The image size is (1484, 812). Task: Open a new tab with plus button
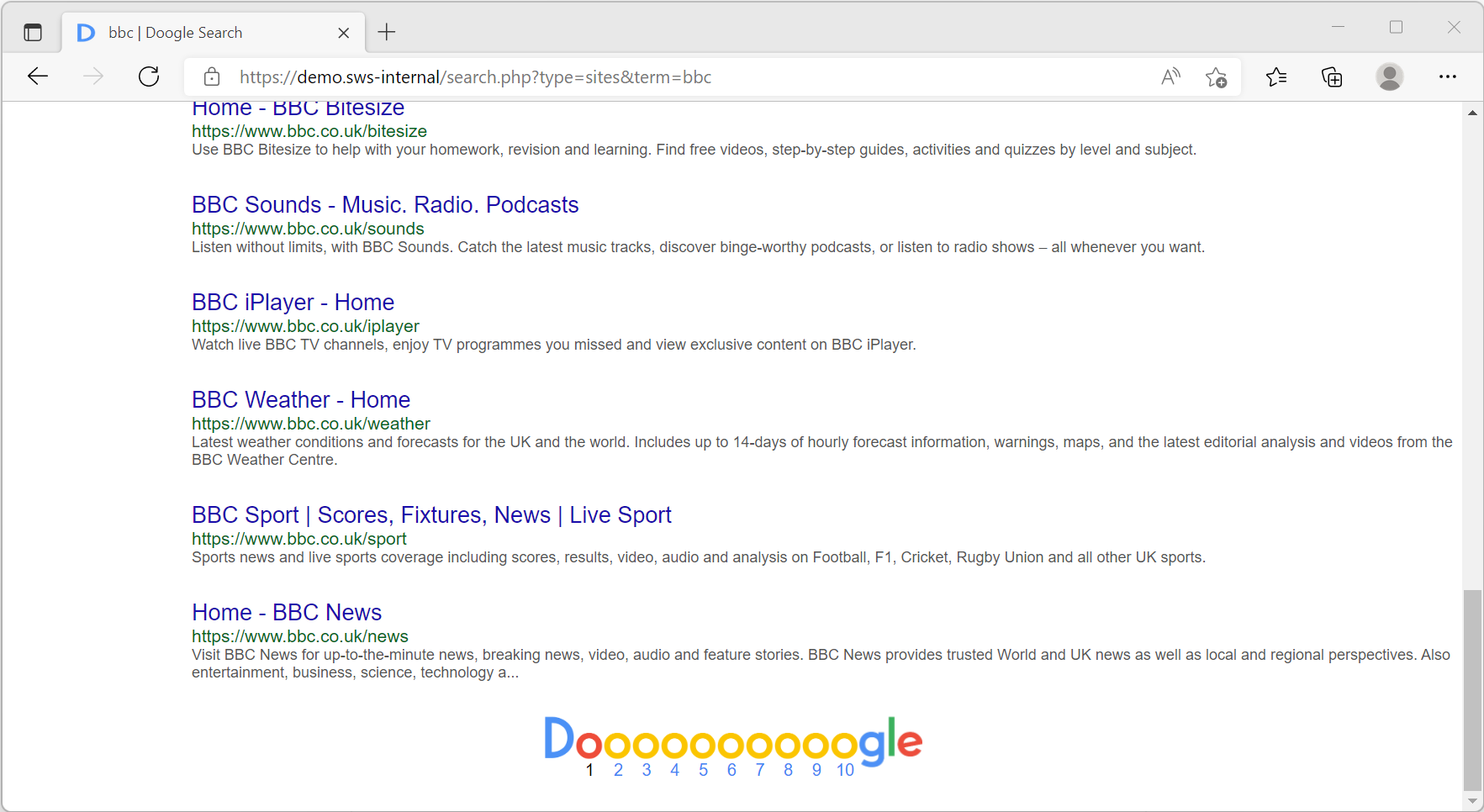click(x=387, y=32)
